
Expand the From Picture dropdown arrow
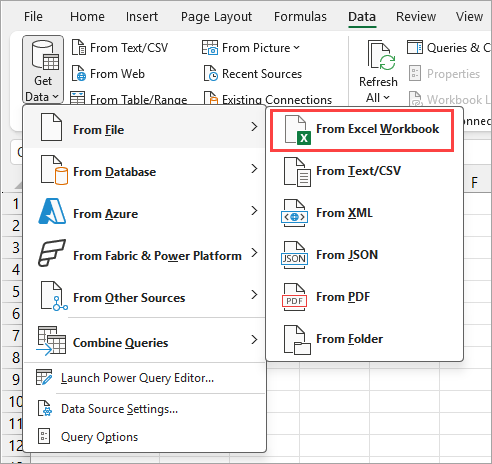[x=296, y=48]
